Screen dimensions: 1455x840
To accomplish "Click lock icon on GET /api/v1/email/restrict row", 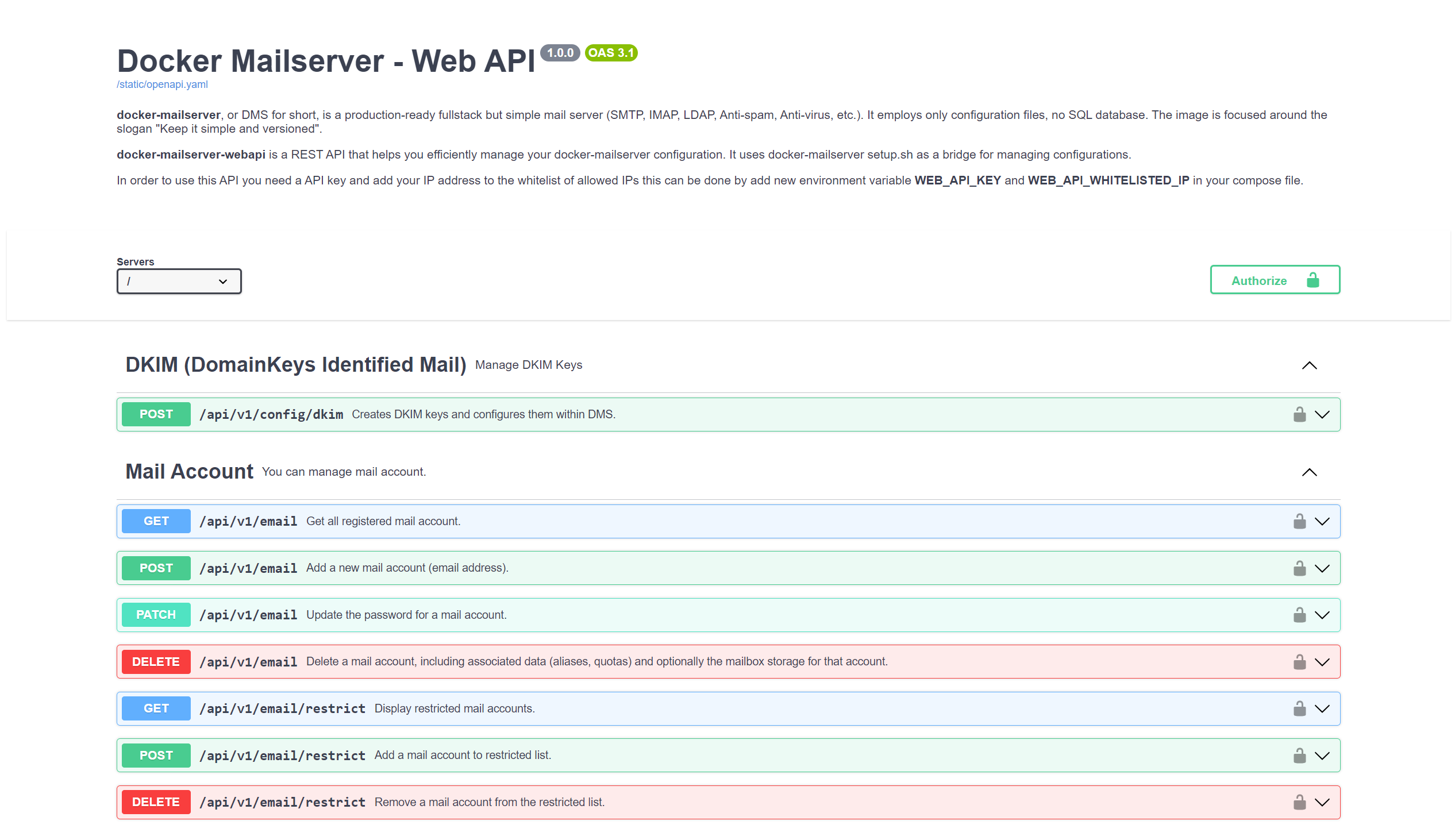I will tap(1299, 708).
